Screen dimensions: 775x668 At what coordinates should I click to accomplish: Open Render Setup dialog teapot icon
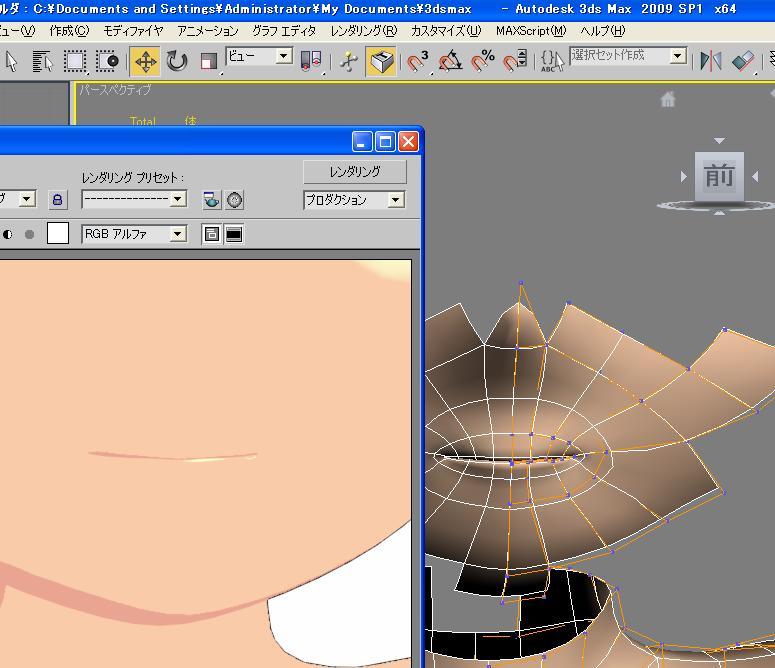(x=212, y=200)
